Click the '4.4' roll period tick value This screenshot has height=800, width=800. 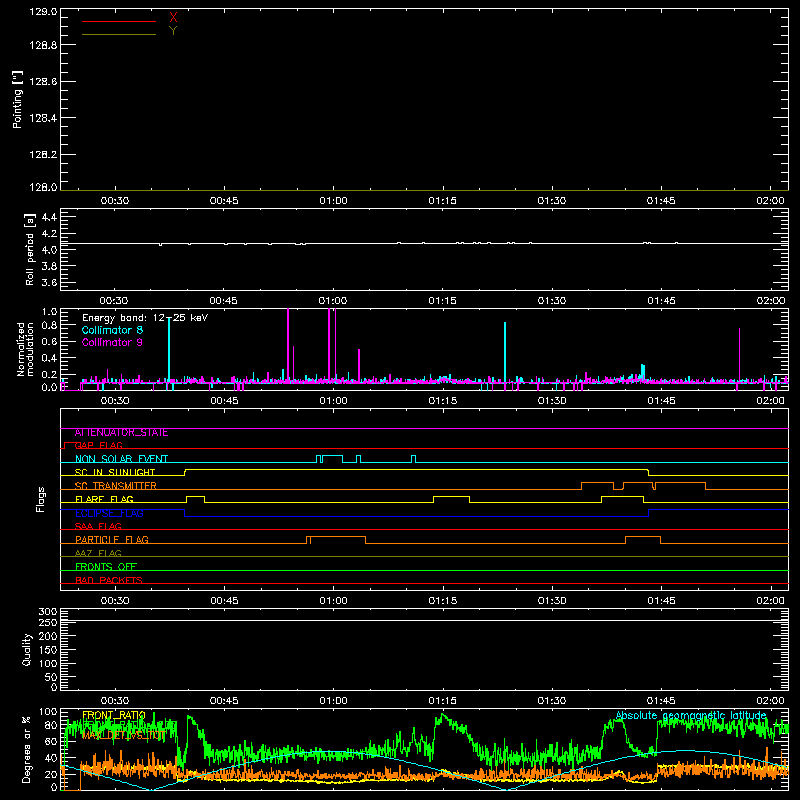(x=49, y=217)
